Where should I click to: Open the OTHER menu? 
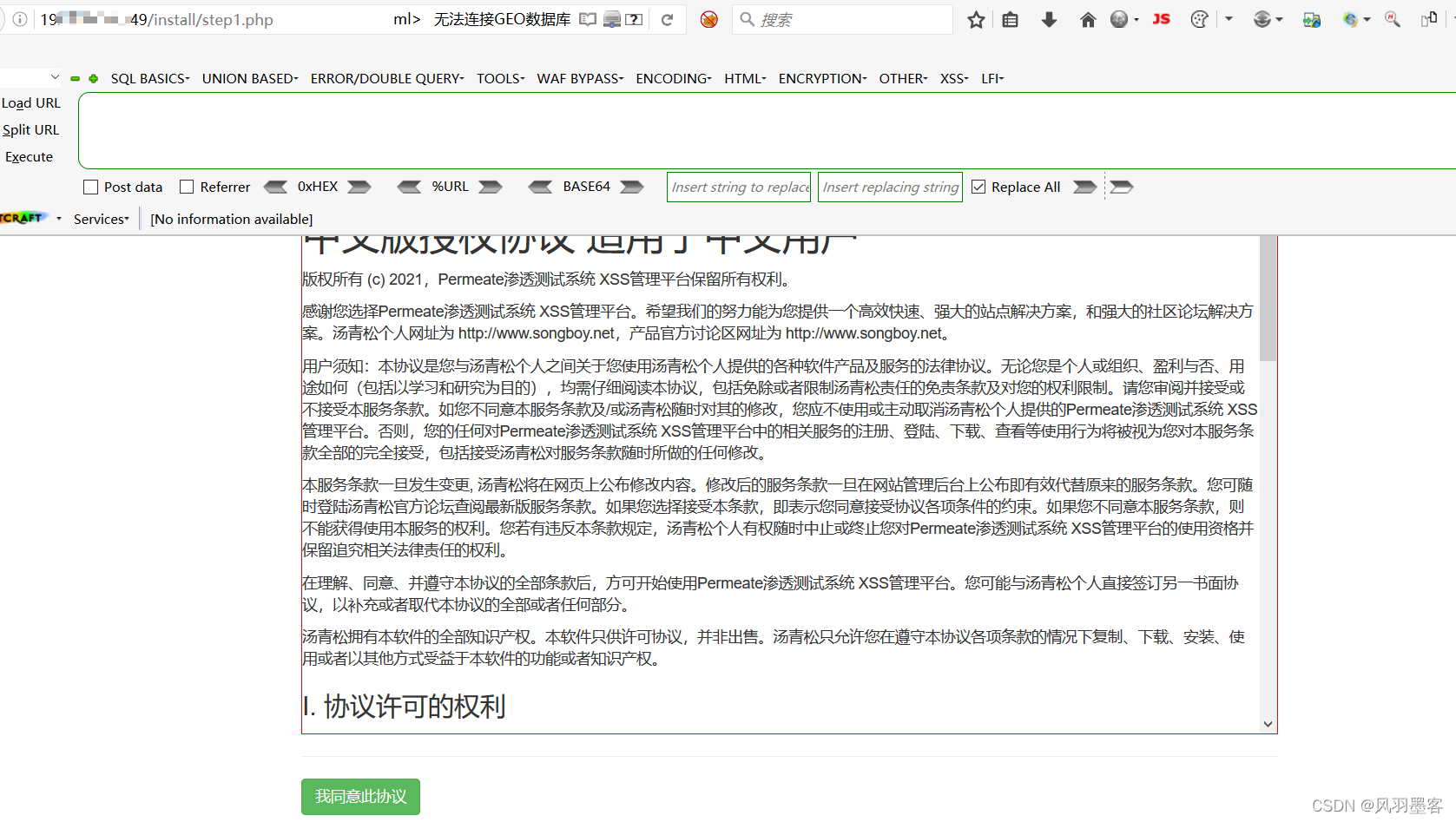[903, 78]
